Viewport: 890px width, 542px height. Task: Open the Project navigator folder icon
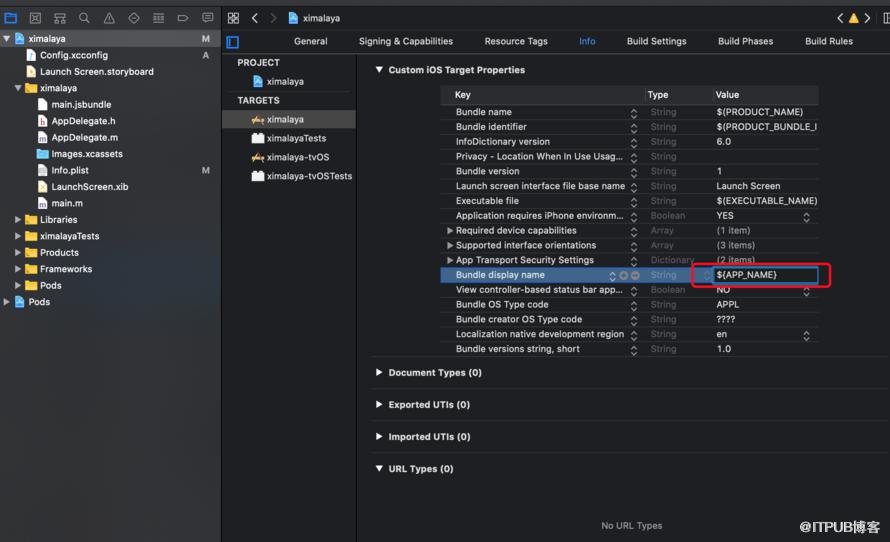coord(11,18)
